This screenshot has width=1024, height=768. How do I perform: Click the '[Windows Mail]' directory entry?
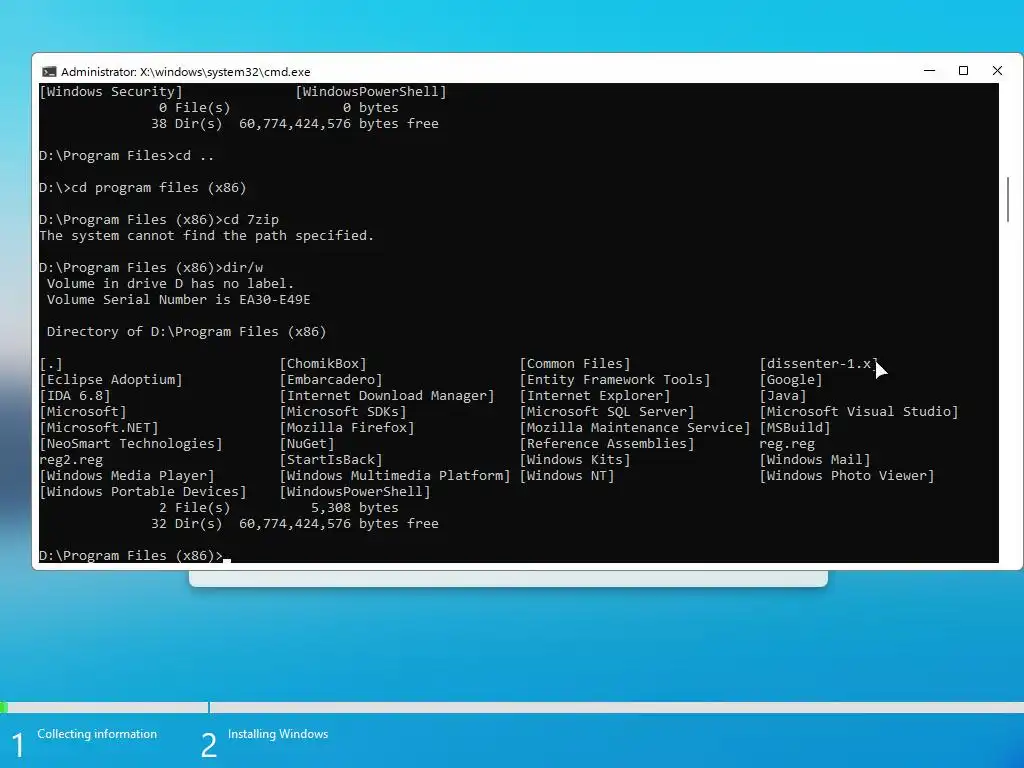pyautogui.click(x=815, y=460)
